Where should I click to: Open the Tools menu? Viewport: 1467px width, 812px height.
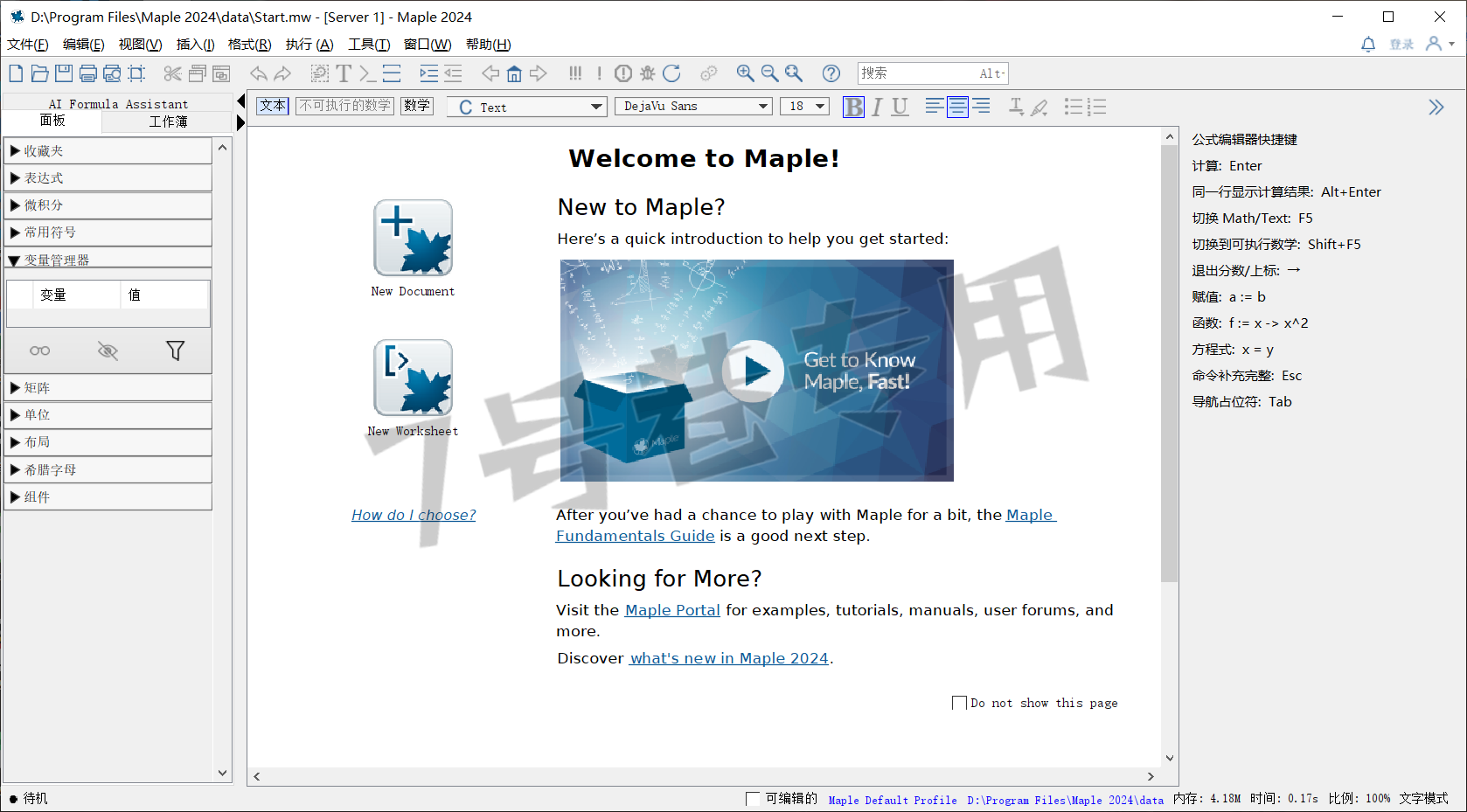pyautogui.click(x=369, y=45)
